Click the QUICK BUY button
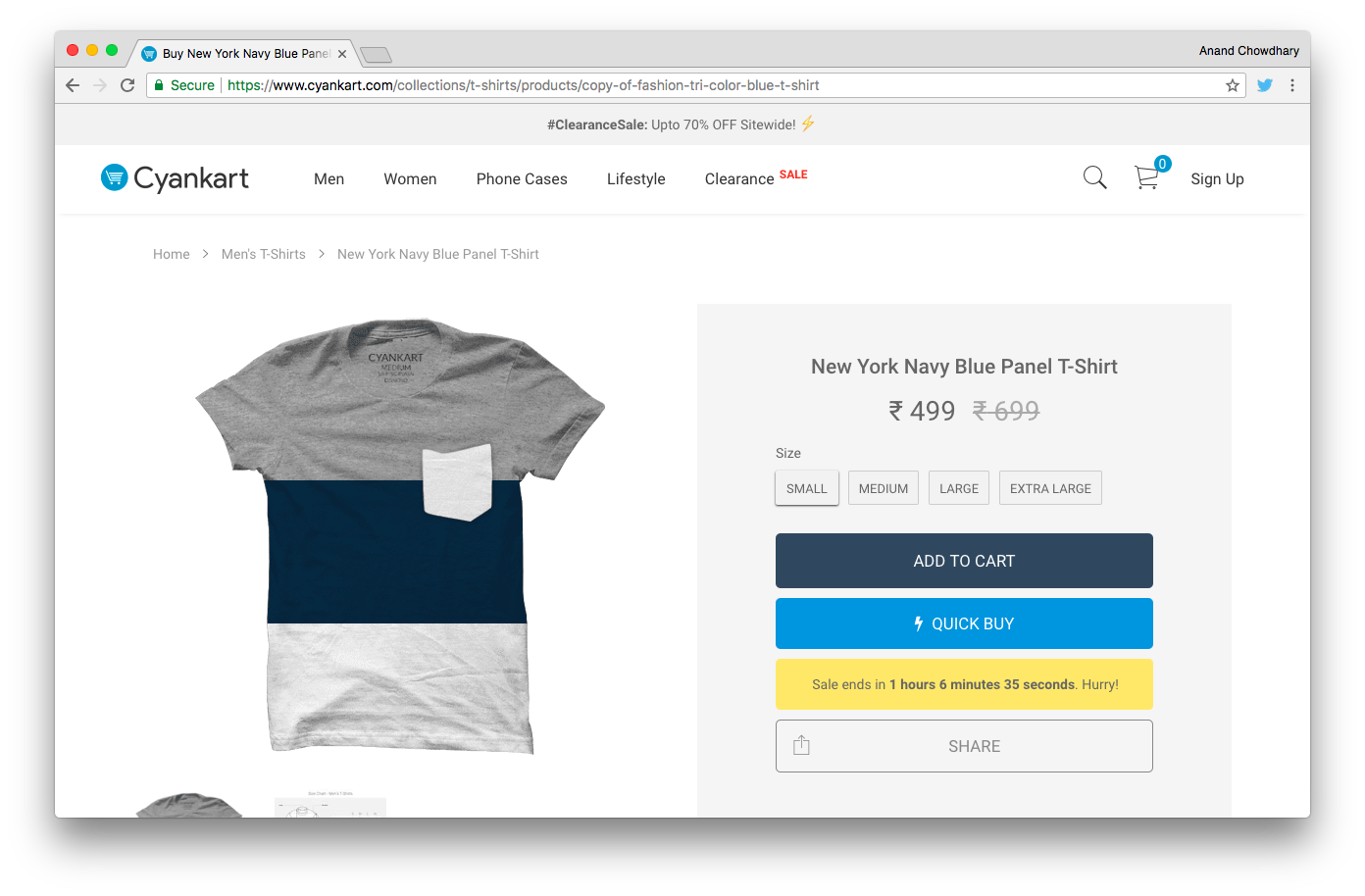Image resolution: width=1365 pixels, height=896 pixels. (964, 623)
